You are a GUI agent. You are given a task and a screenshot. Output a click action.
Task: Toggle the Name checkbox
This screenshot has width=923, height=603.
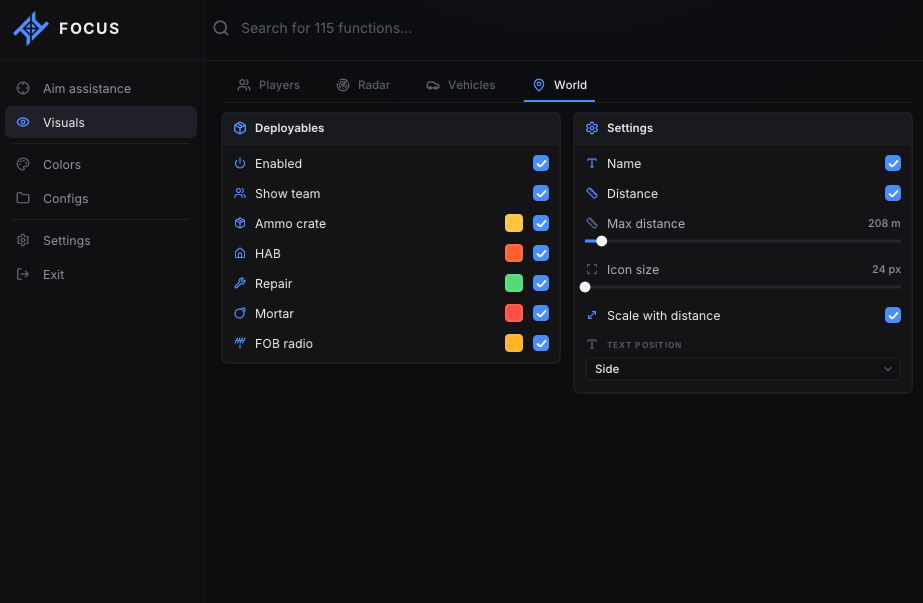893,163
